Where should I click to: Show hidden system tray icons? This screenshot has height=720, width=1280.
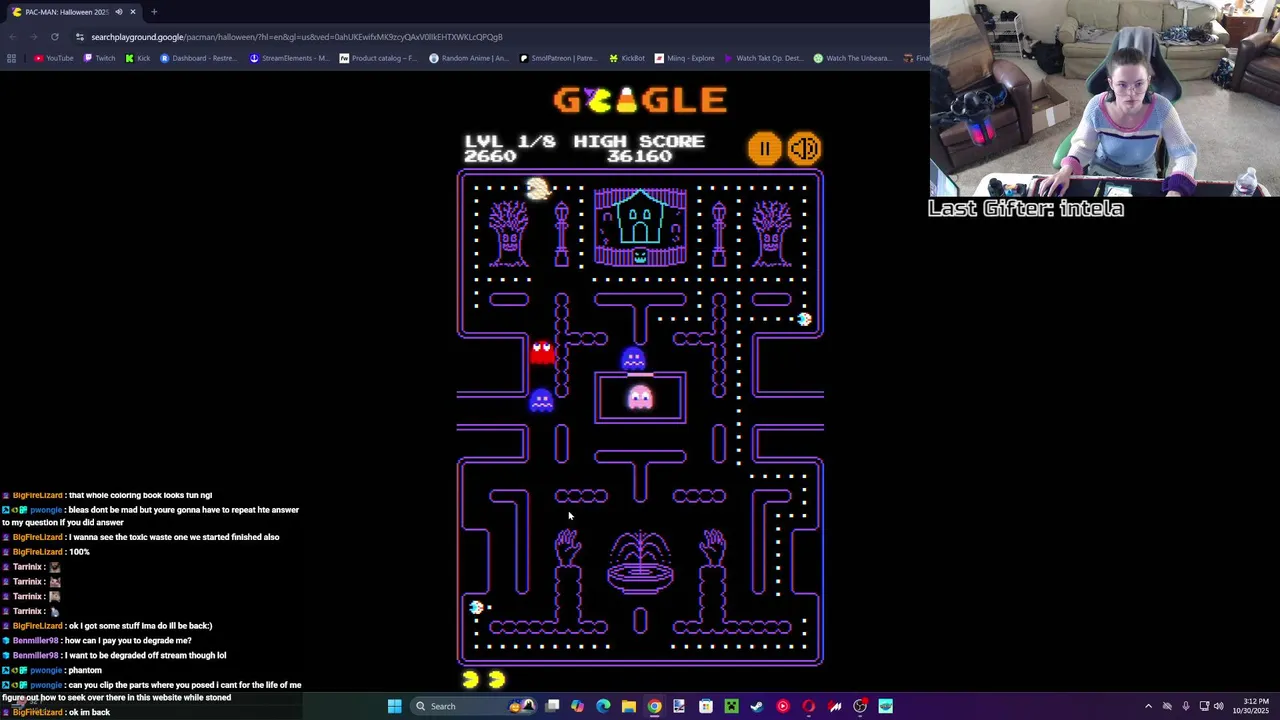click(x=1148, y=706)
